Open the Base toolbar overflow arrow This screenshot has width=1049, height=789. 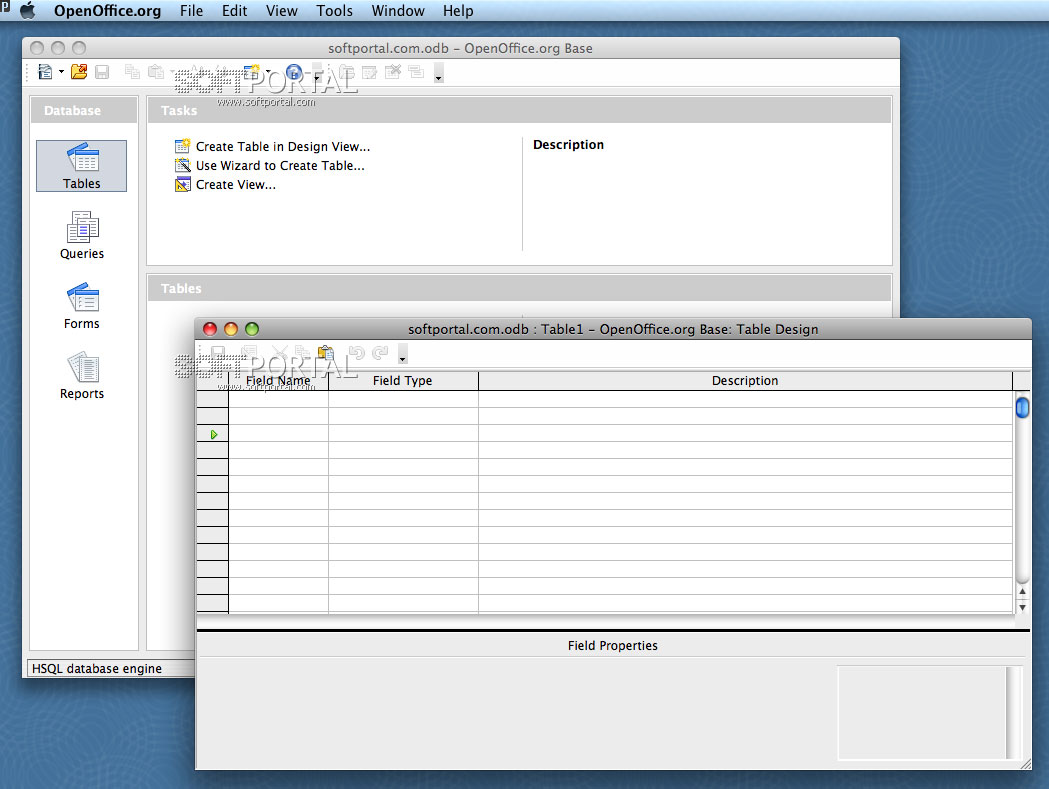(x=438, y=74)
